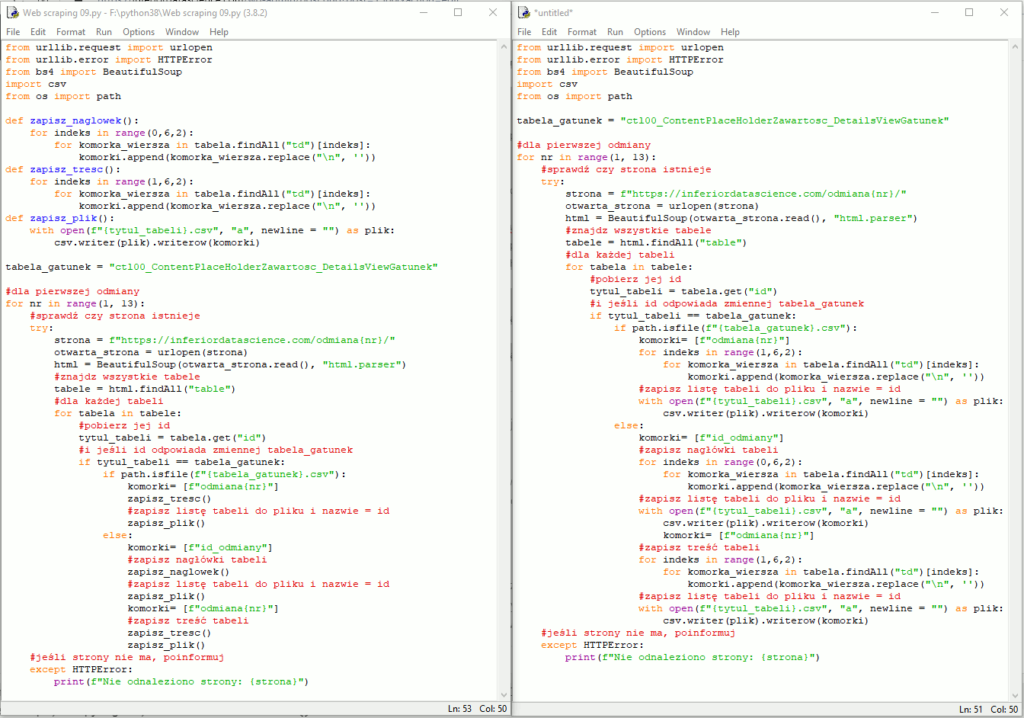The height and width of the screenshot is (718, 1024).
Task: Open Window menu in the untitled window
Action: 694,32
